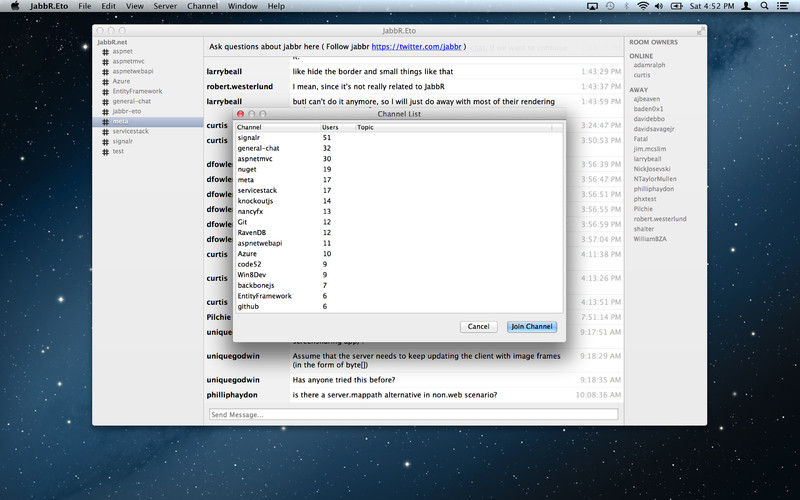Select Git channel row
The height and width of the screenshot is (500, 800).
coord(399,222)
